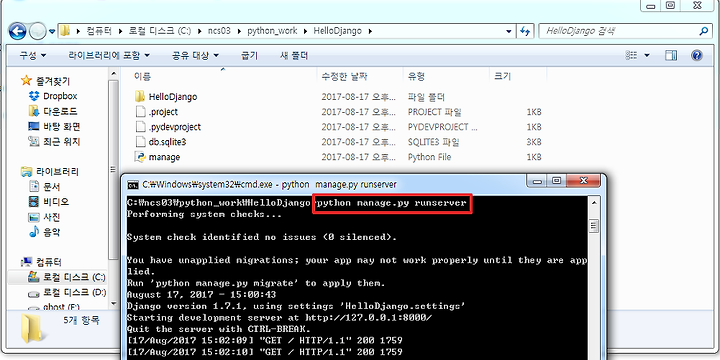Open the 공유 대상 menu
This screenshot has width=720, height=360.
pos(195,56)
